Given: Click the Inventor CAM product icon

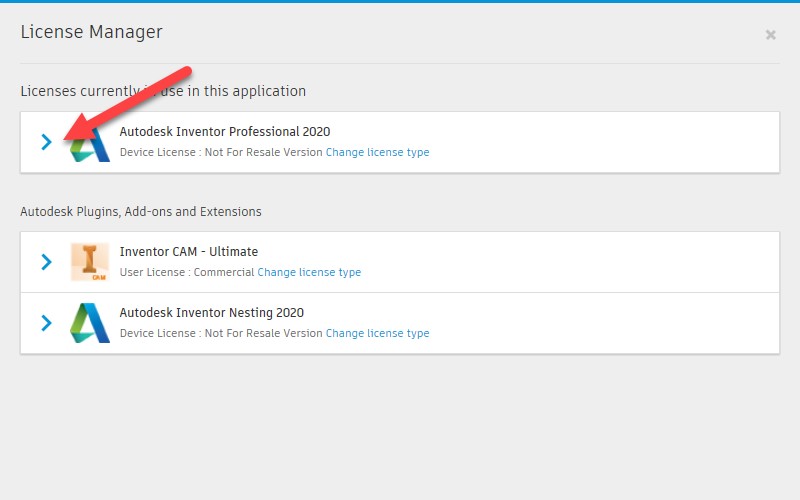Looking at the screenshot, I should (90, 262).
